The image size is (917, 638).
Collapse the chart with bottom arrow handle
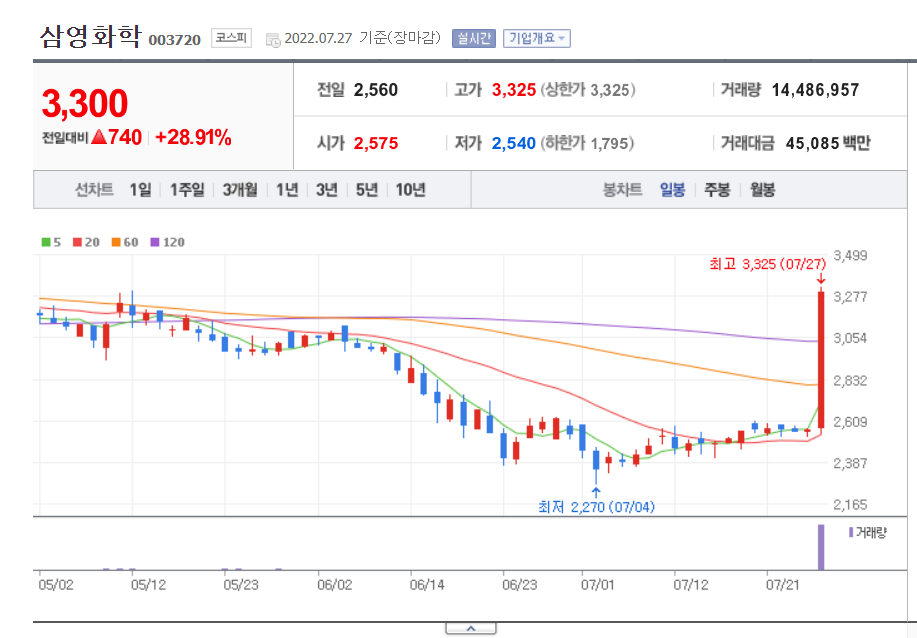tap(471, 629)
